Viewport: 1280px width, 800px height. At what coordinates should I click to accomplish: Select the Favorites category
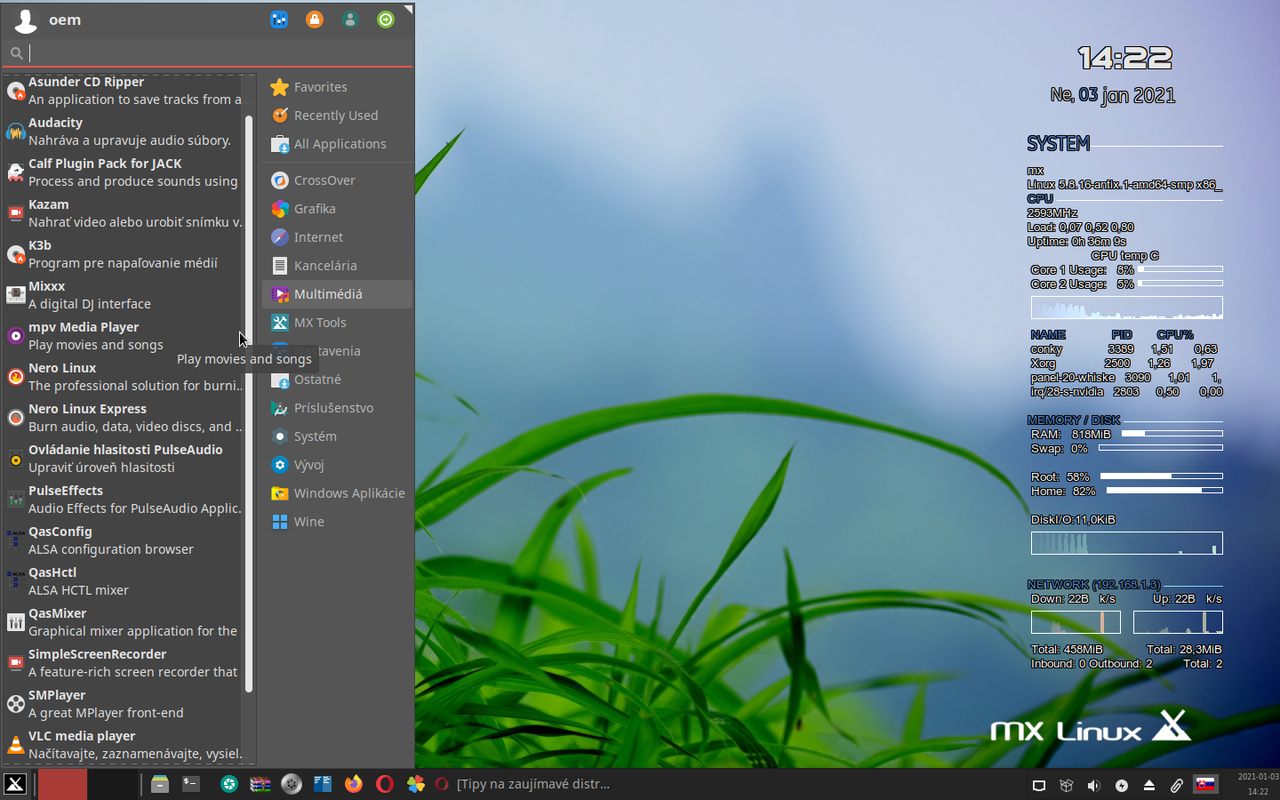coord(337,88)
